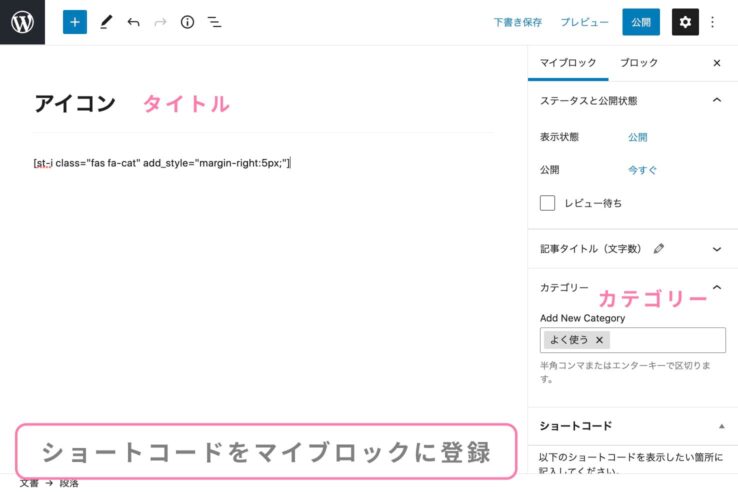
Task: Click the アイコン title field
Action: [x=75, y=104]
